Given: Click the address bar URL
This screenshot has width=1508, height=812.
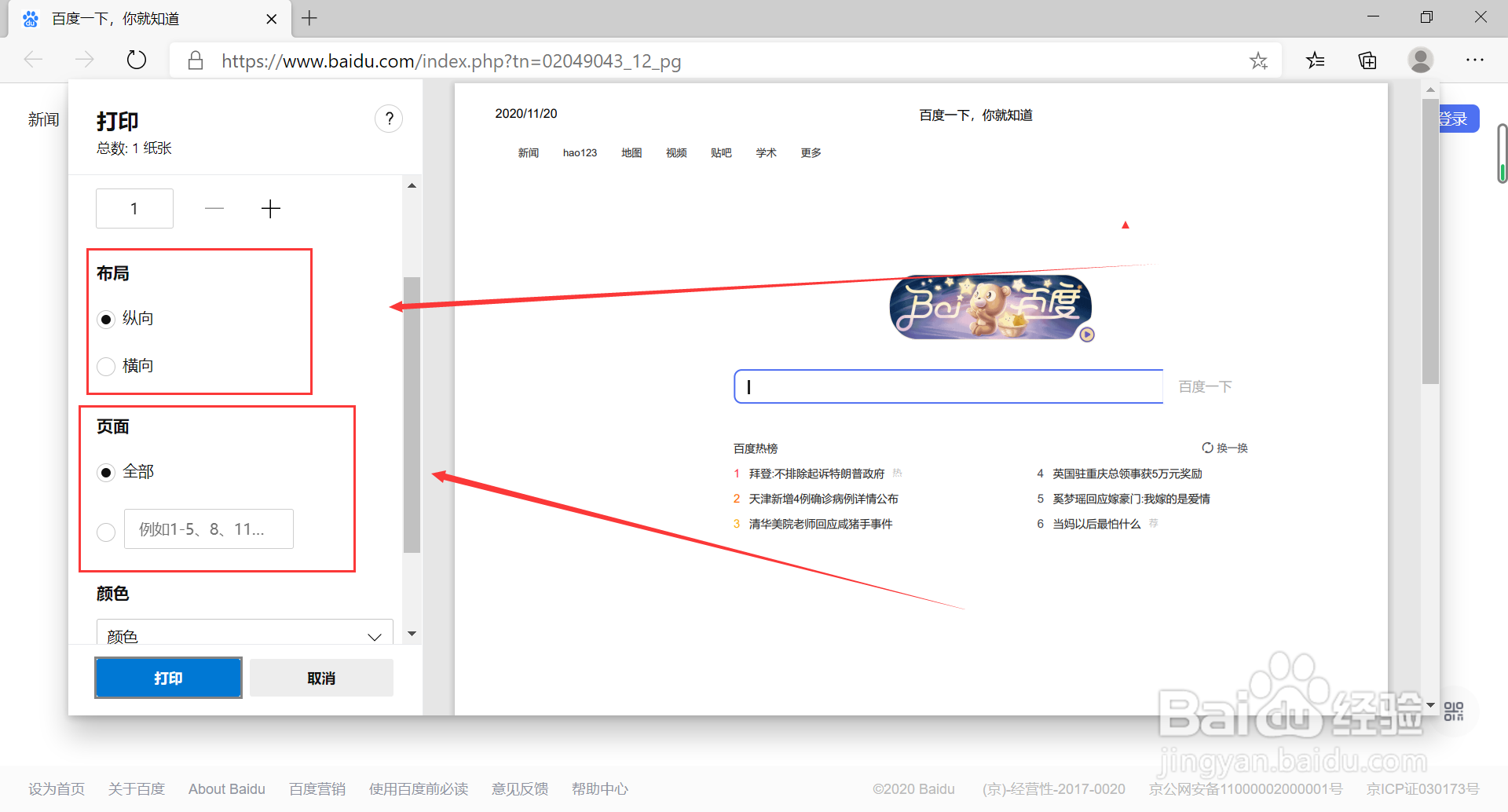Looking at the screenshot, I should click(x=451, y=60).
